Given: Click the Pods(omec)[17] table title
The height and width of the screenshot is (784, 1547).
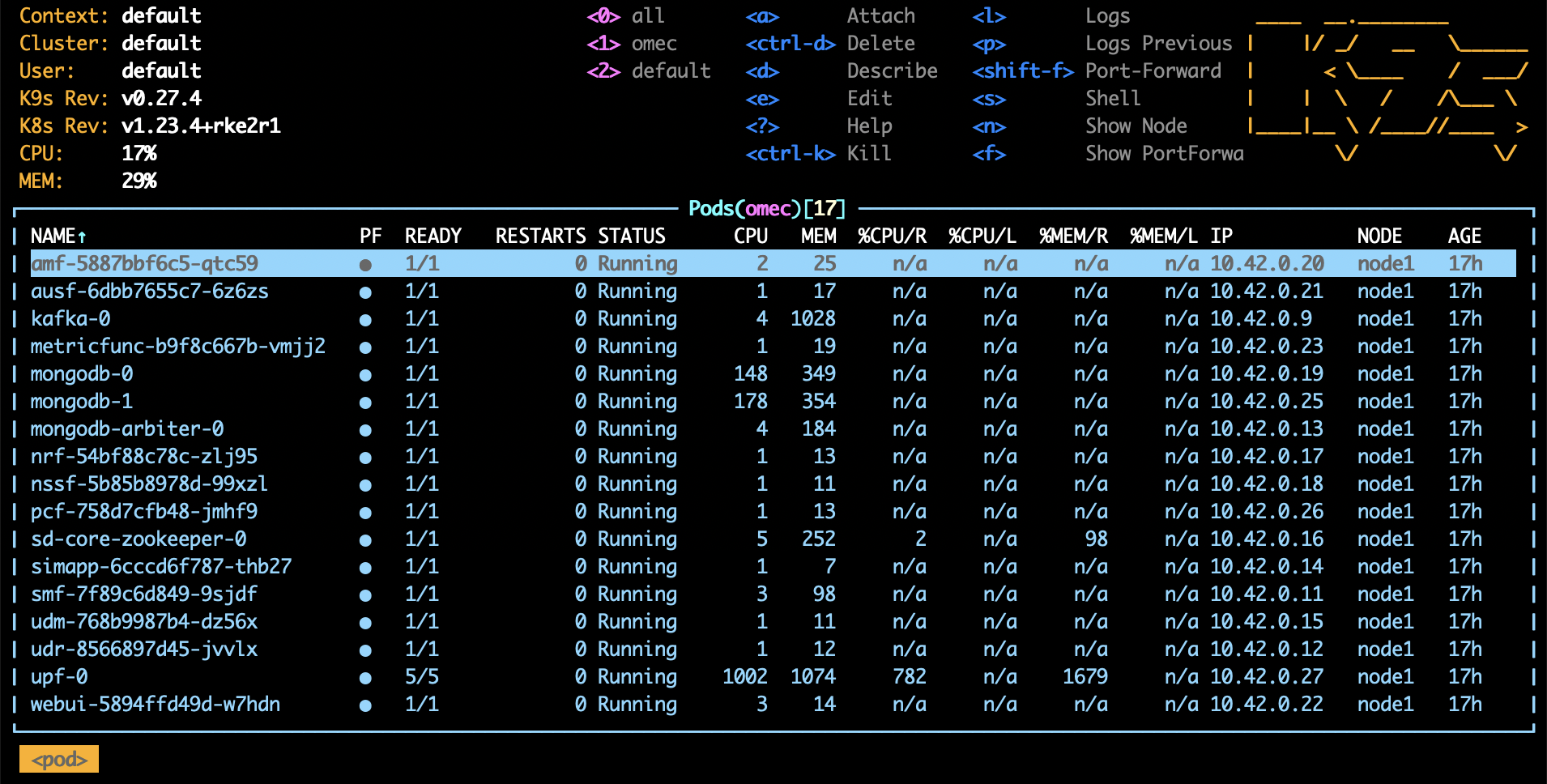Looking at the screenshot, I should click(766, 209).
